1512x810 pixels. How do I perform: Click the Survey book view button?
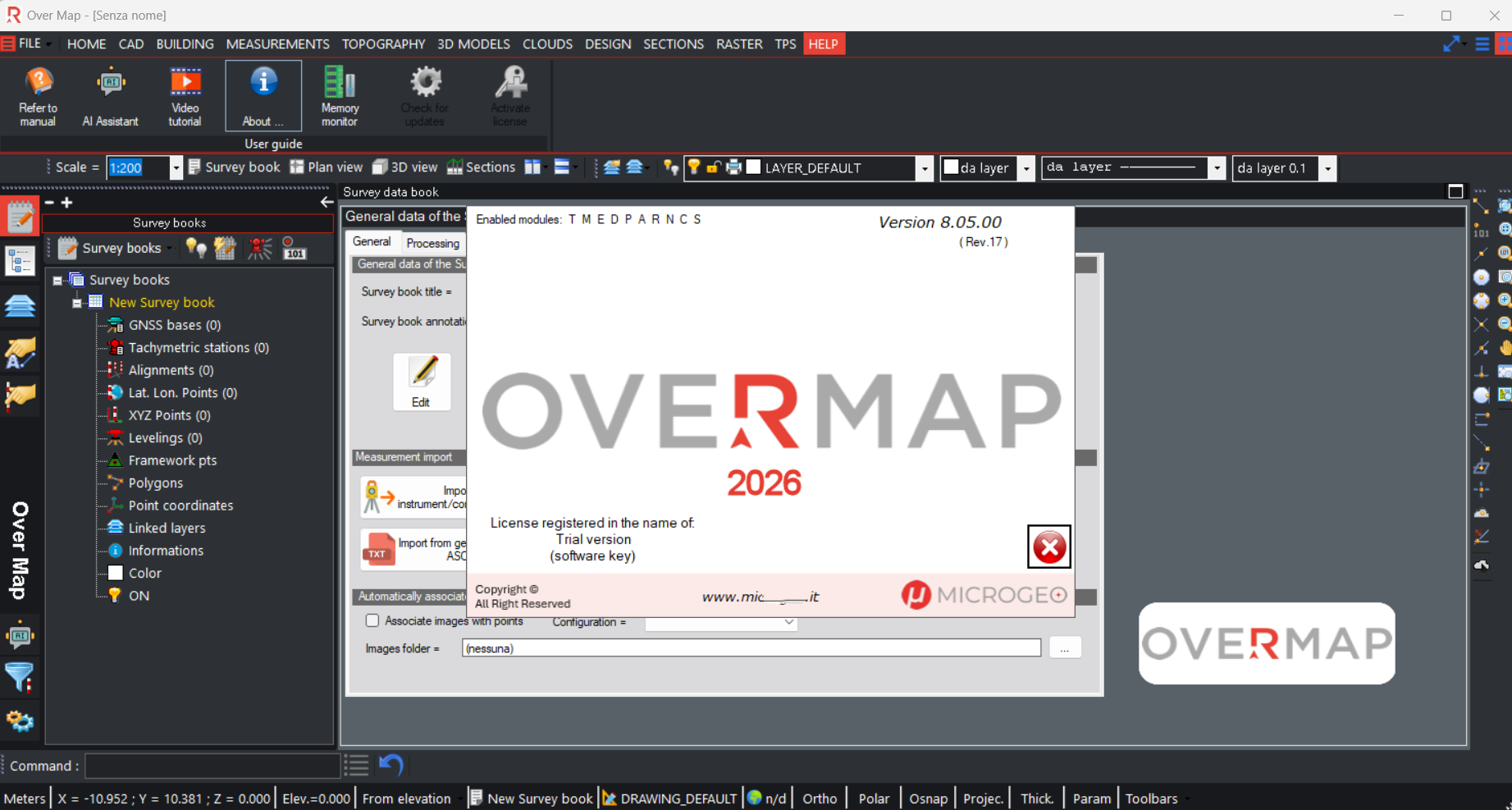(234, 167)
